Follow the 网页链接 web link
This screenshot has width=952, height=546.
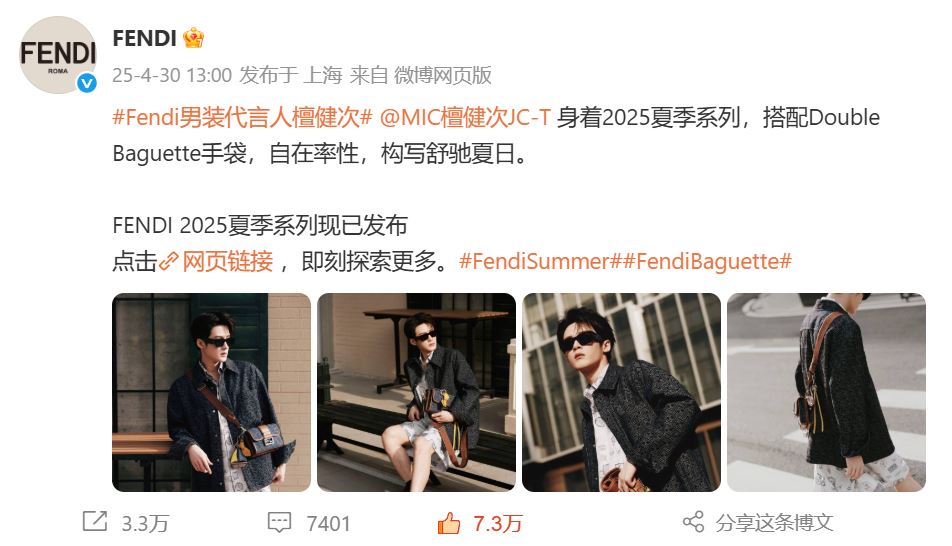tap(228, 262)
